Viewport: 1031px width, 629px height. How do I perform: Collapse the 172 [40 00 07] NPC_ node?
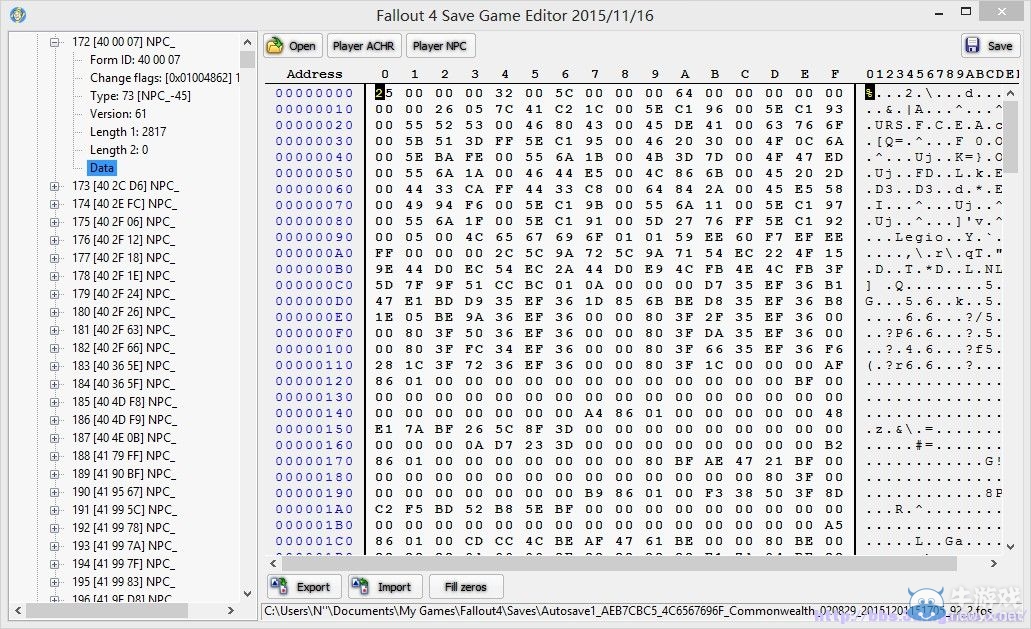point(55,42)
